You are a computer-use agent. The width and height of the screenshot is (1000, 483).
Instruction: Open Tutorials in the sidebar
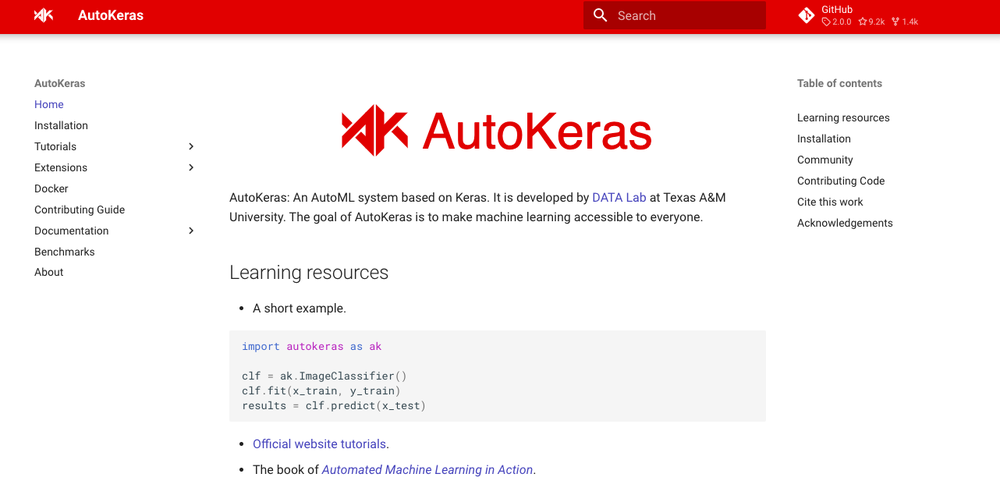pyautogui.click(x=55, y=147)
